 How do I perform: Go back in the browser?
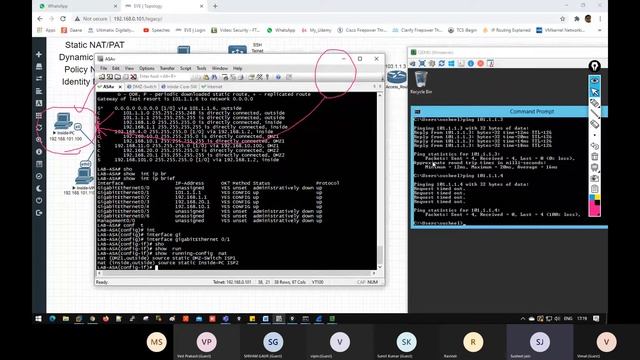click(x=40, y=19)
